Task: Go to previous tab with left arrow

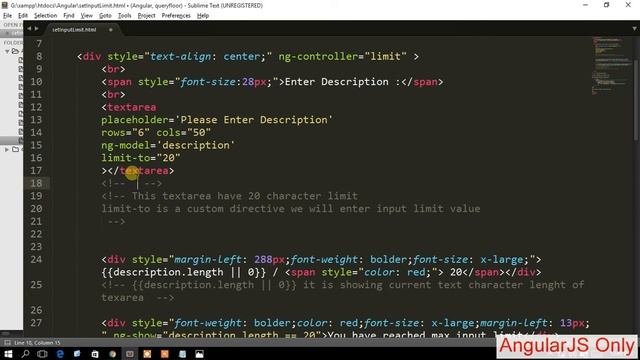Action: [x=29, y=29]
